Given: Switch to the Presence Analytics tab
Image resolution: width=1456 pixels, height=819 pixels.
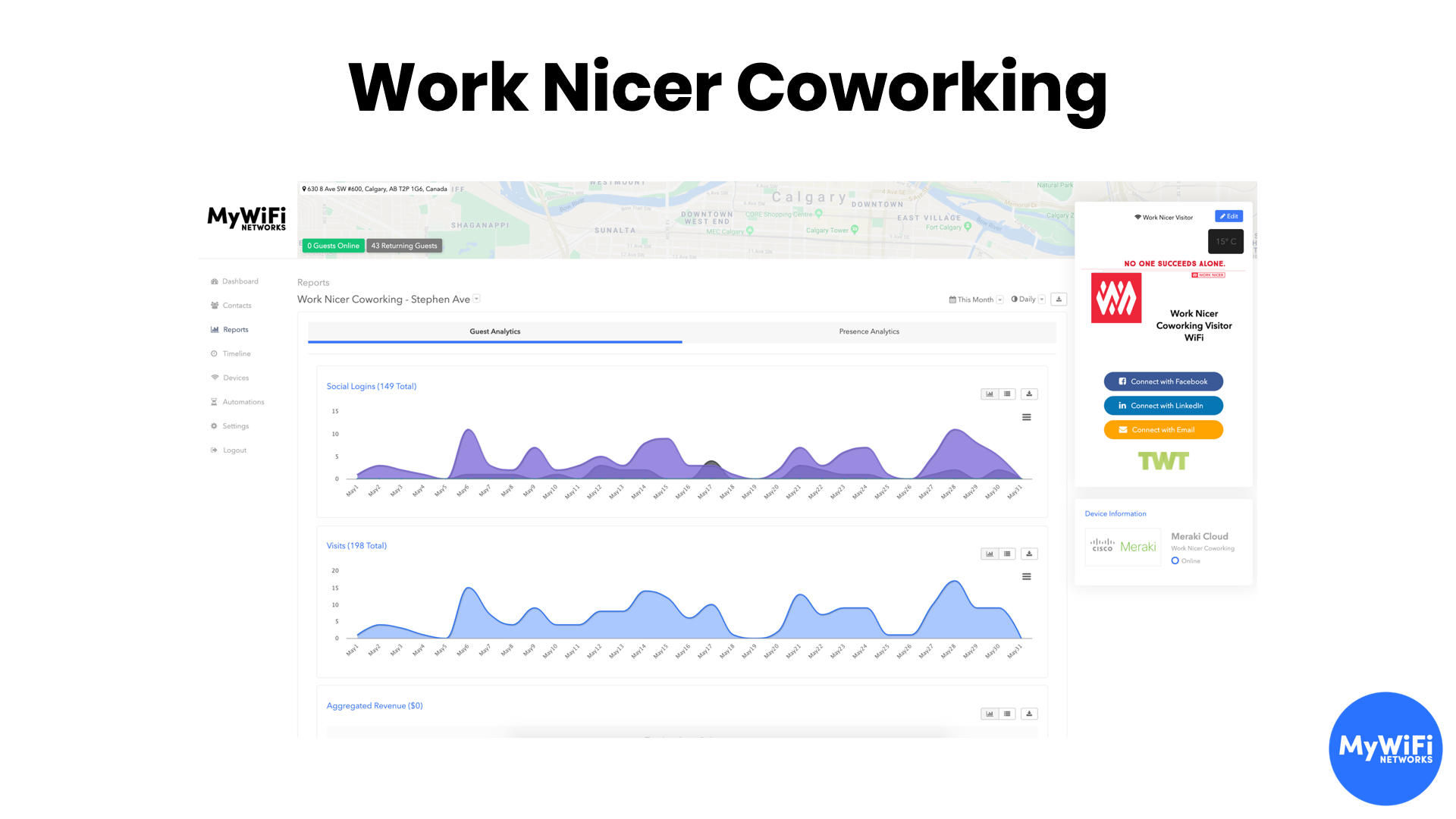Looking at the screenshot, I should coord(867,331).
